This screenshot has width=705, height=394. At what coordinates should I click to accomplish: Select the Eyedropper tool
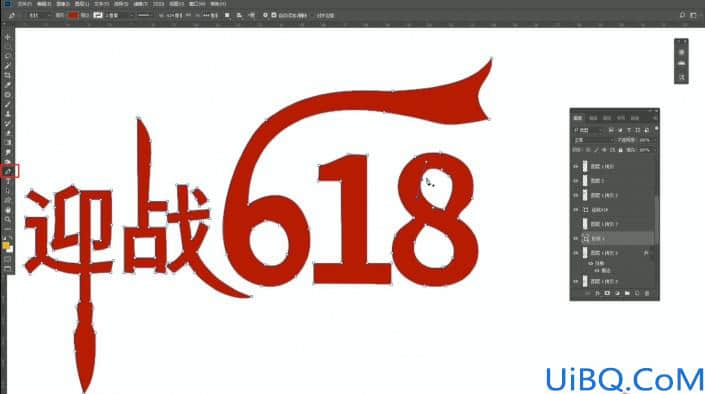click(x=8, y=85)
